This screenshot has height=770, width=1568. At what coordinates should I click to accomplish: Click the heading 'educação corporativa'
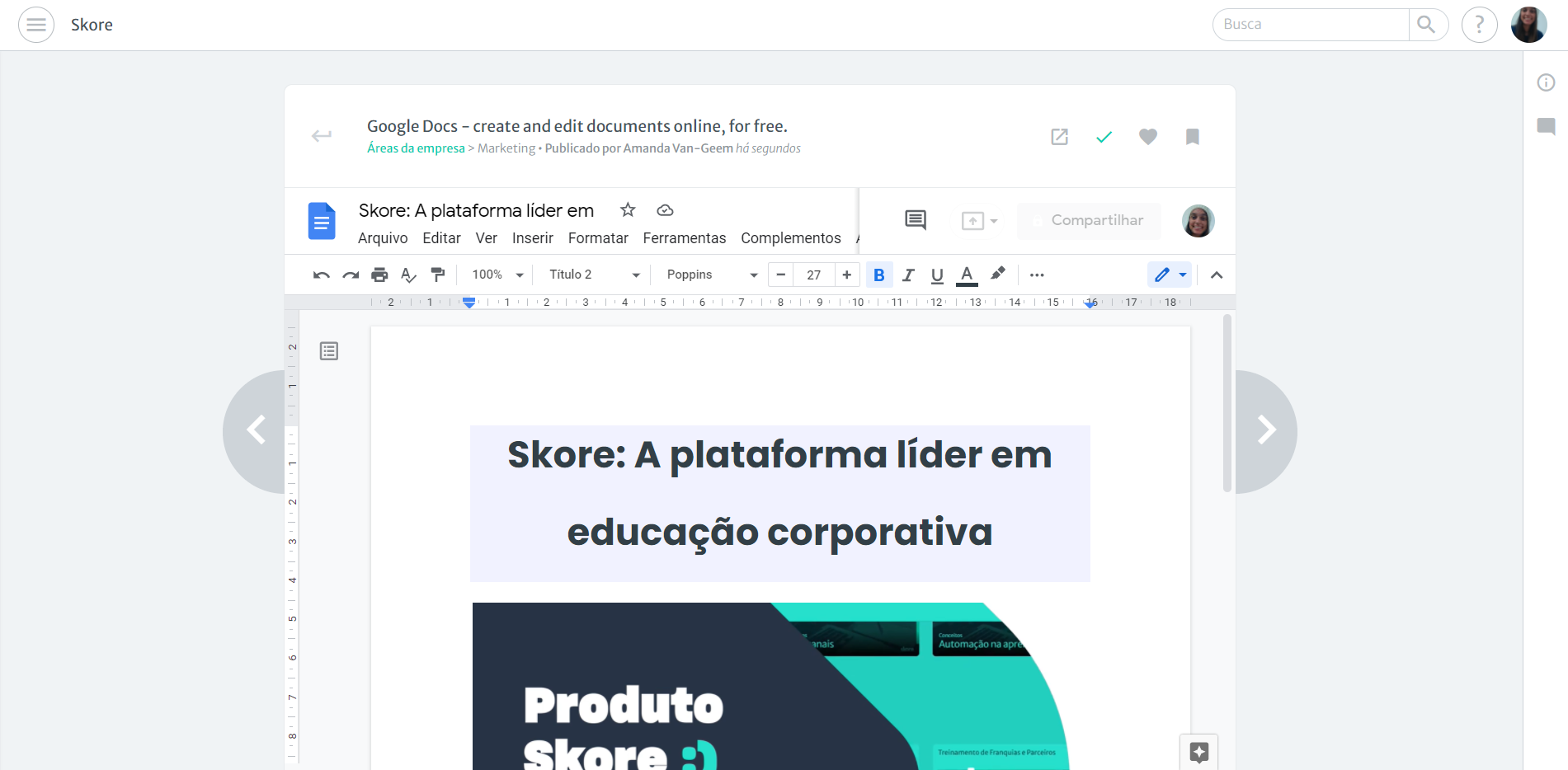(x=780, y=533)
